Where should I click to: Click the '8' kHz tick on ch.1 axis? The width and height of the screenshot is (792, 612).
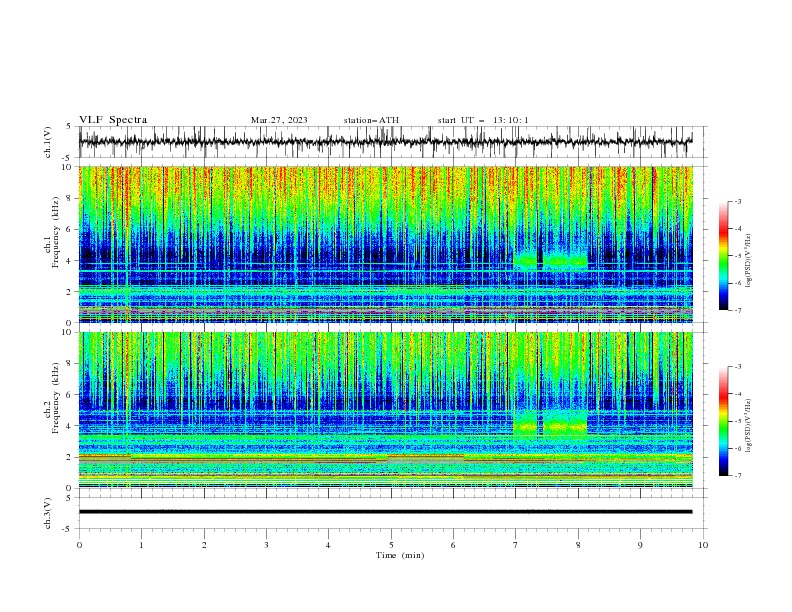[x=70, y=198]
